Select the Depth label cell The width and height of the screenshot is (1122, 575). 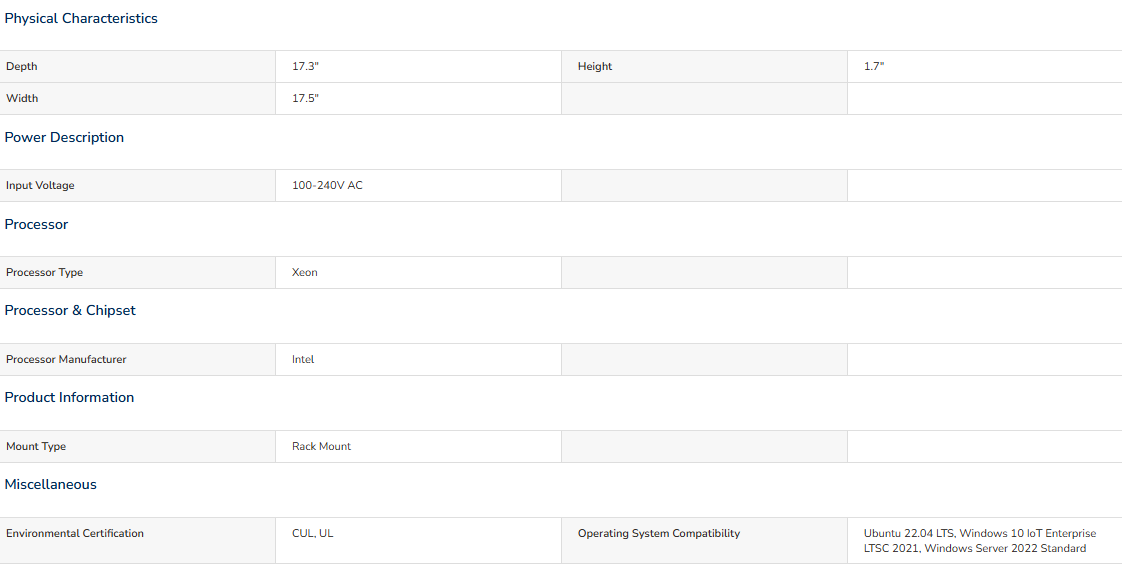[x=137, y=67]
